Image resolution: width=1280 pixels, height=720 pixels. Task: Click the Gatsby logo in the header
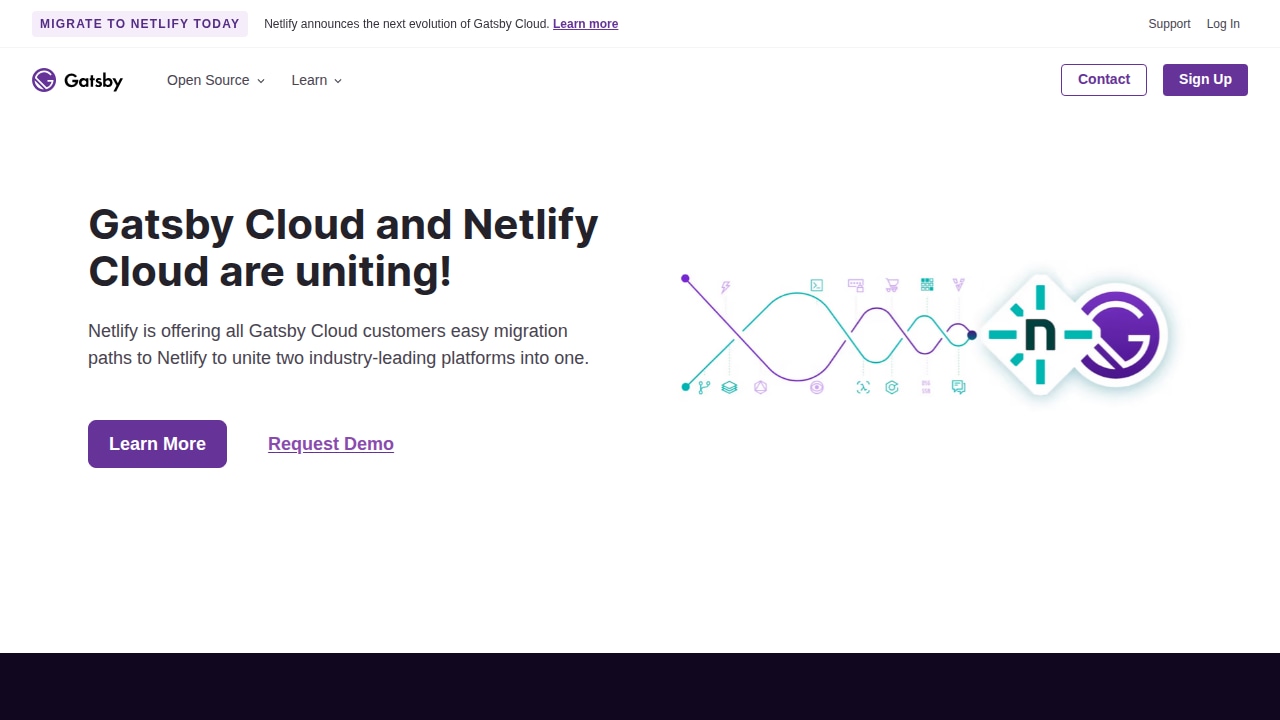coord(77,80)
